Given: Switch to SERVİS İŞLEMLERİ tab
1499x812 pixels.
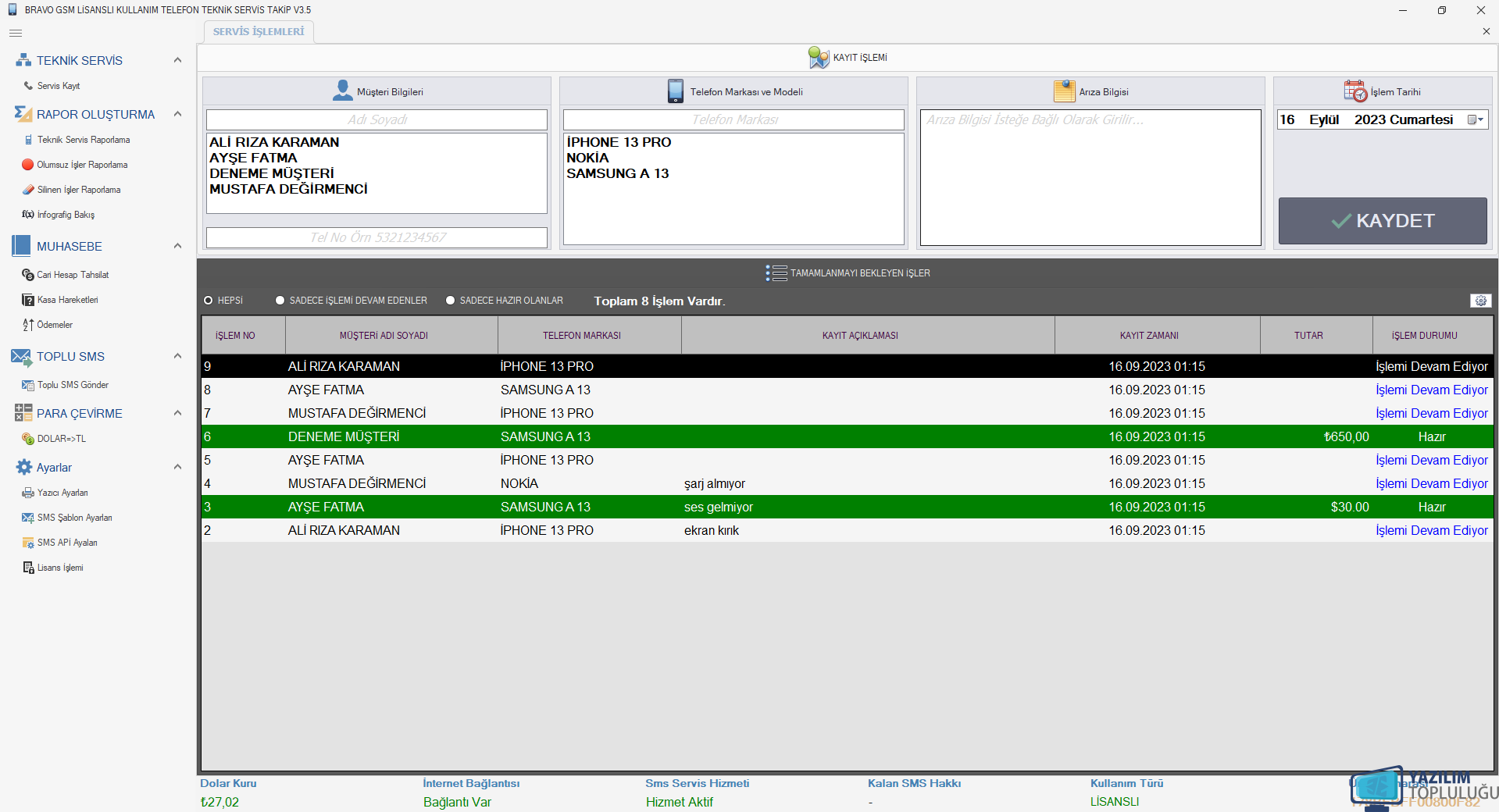Looking at the screenshot, I should (259, 32).
